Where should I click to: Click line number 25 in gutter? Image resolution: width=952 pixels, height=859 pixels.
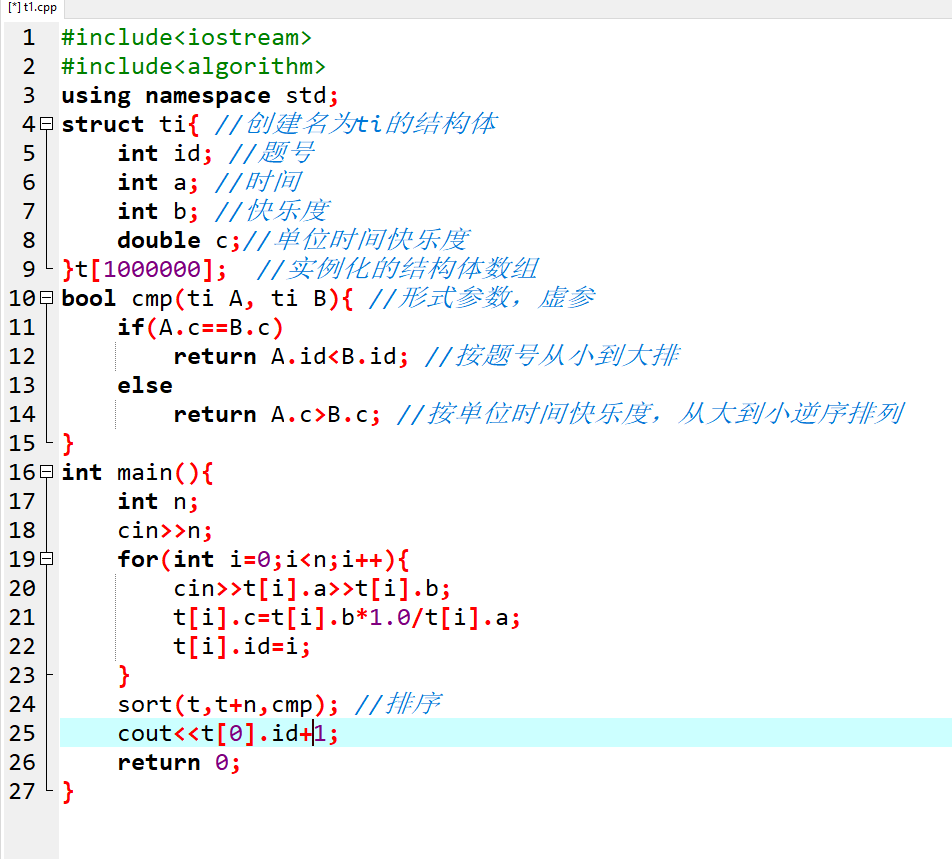[22, 734]
